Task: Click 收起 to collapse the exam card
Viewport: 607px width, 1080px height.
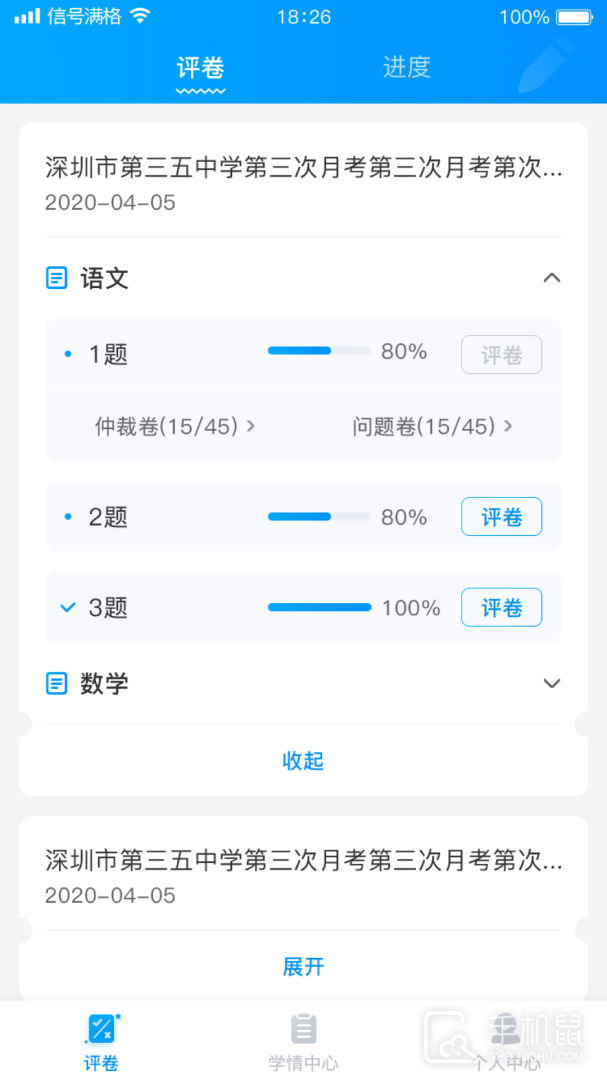Action: pos(303,761)
